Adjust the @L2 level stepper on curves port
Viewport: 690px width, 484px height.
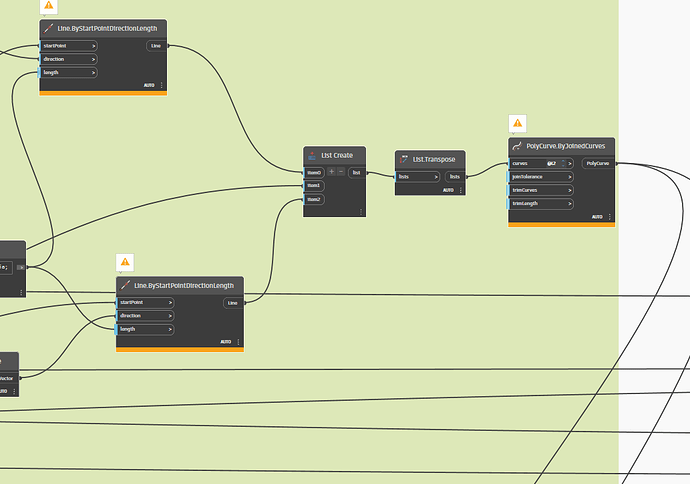coord(563,163)
